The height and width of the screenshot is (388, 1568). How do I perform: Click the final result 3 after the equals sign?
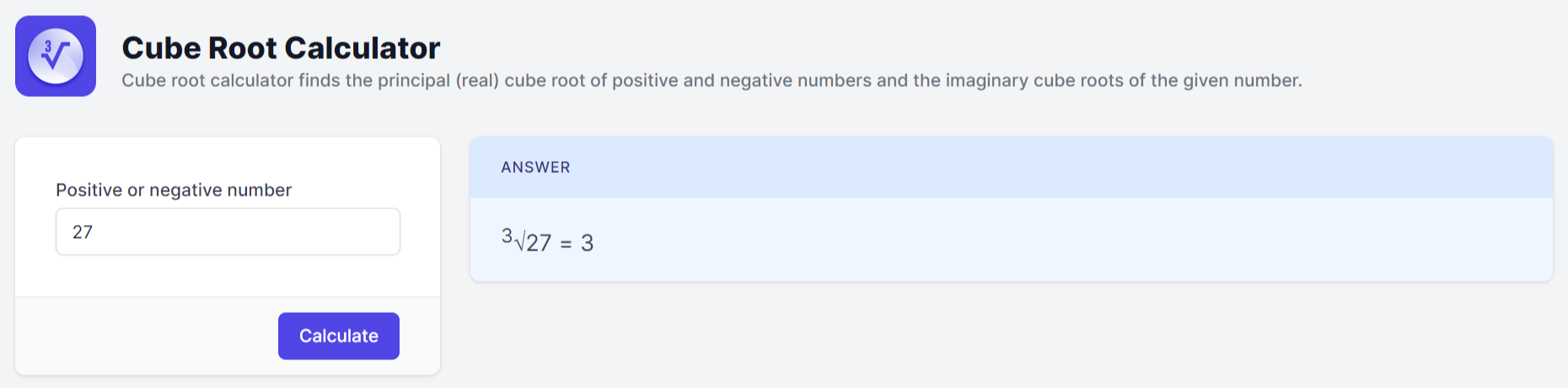coord(588,243)
